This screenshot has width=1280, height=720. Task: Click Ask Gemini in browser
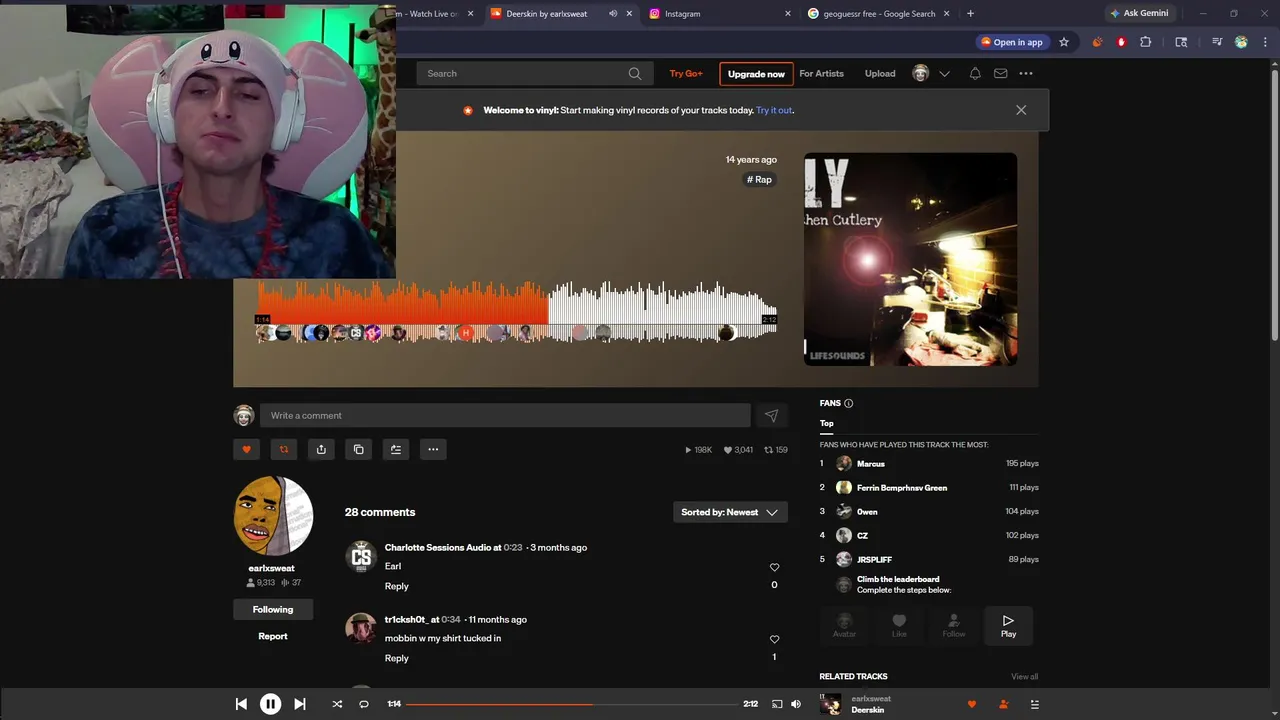point(1139,14)
